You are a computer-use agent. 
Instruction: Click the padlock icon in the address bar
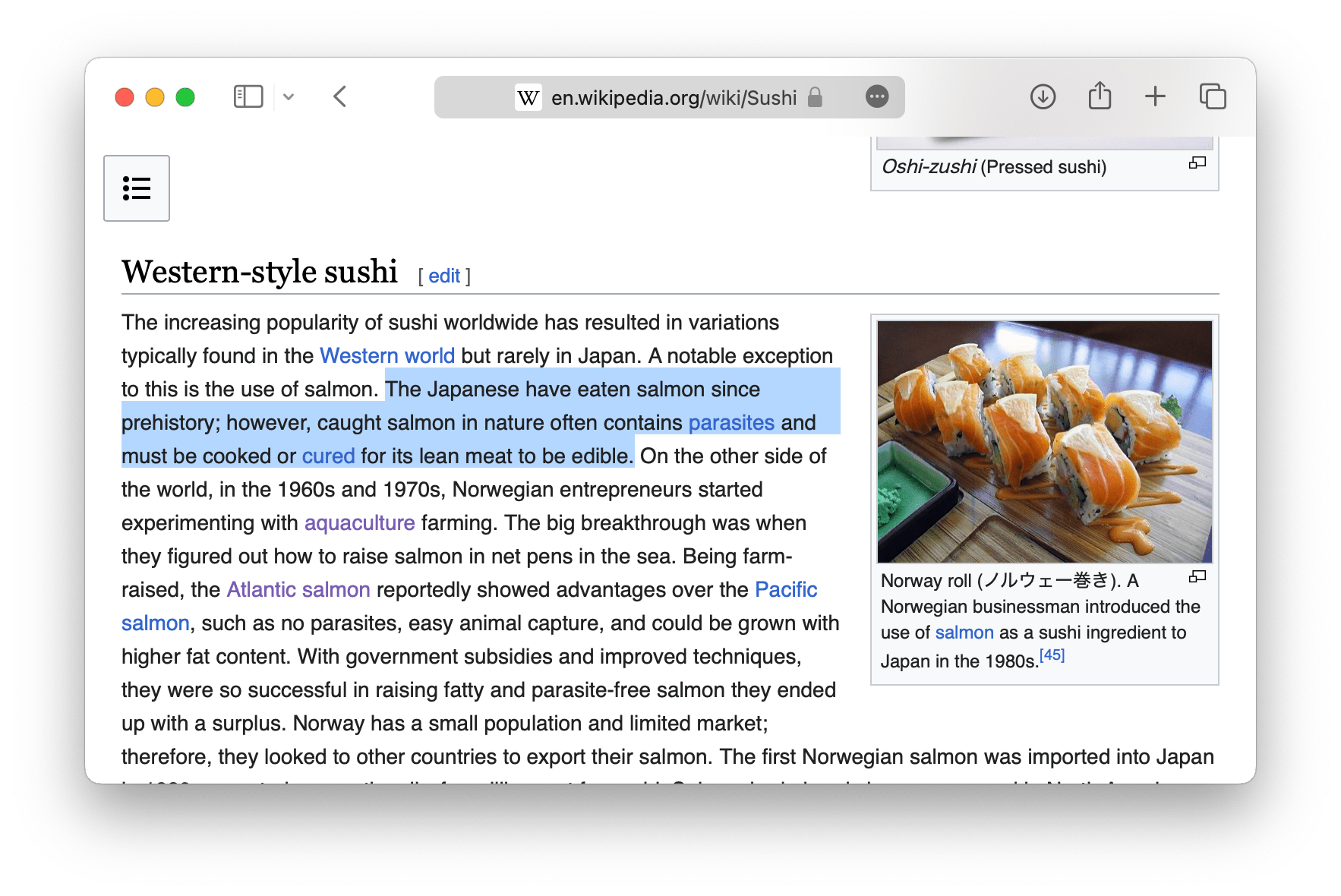point(816,97)
